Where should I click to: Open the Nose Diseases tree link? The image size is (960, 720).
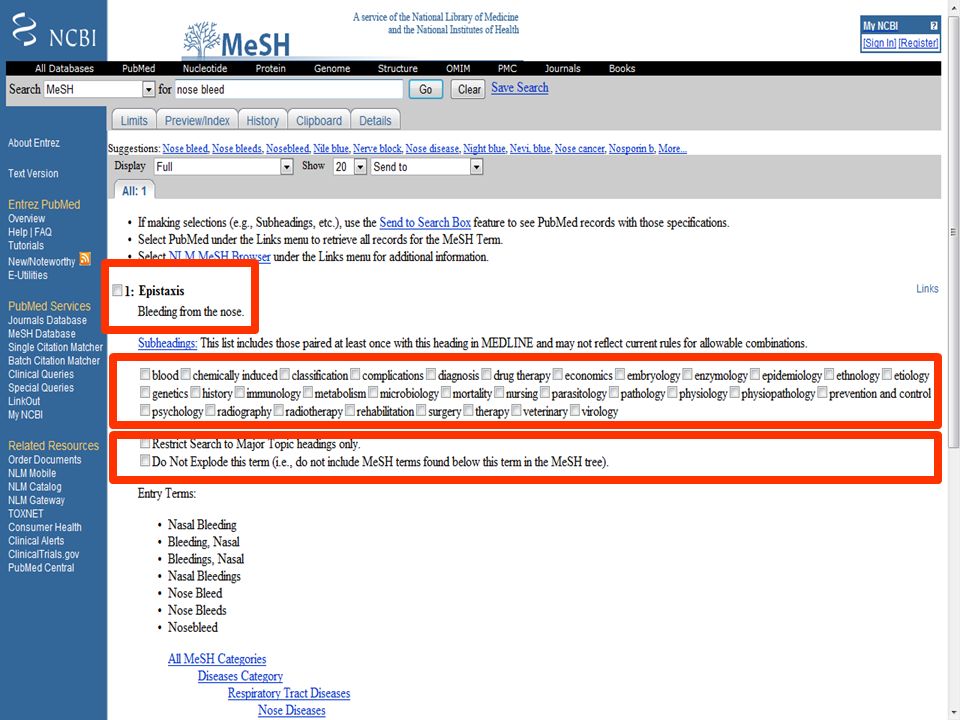[x=291, y=710]
